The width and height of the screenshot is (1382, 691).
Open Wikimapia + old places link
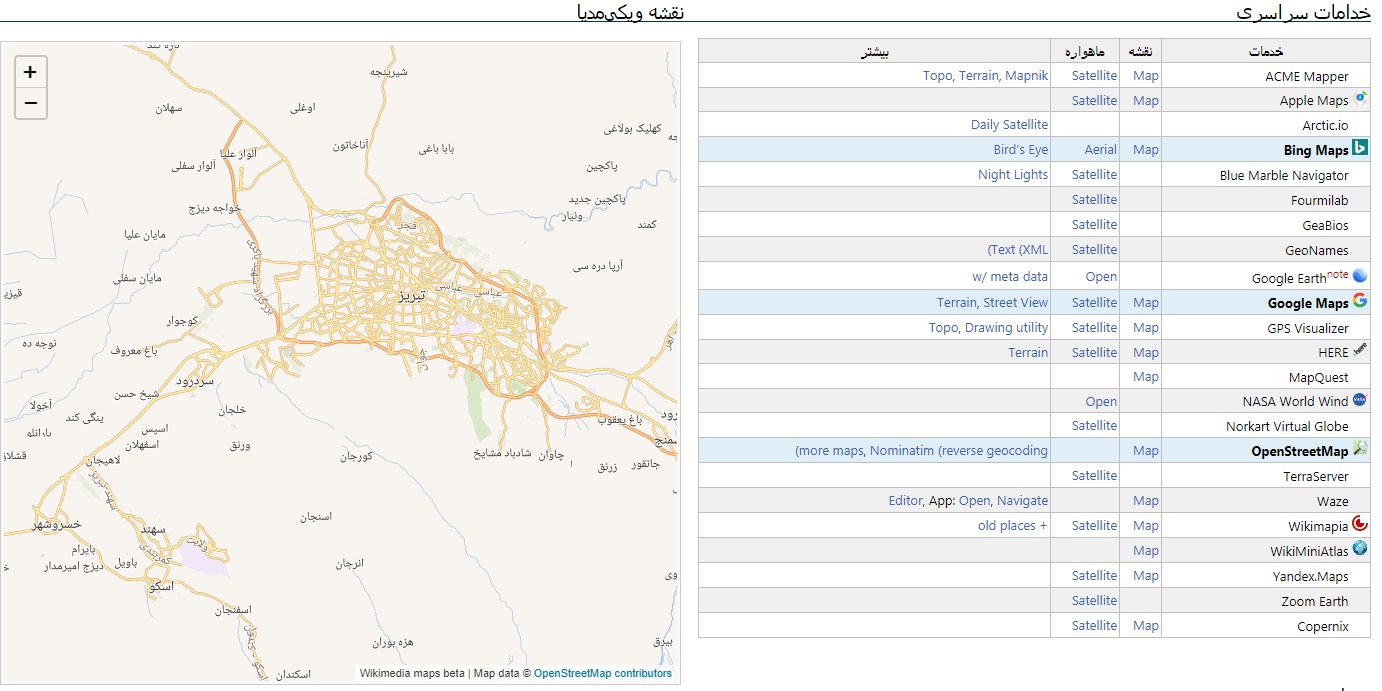tap(1013, 526)
